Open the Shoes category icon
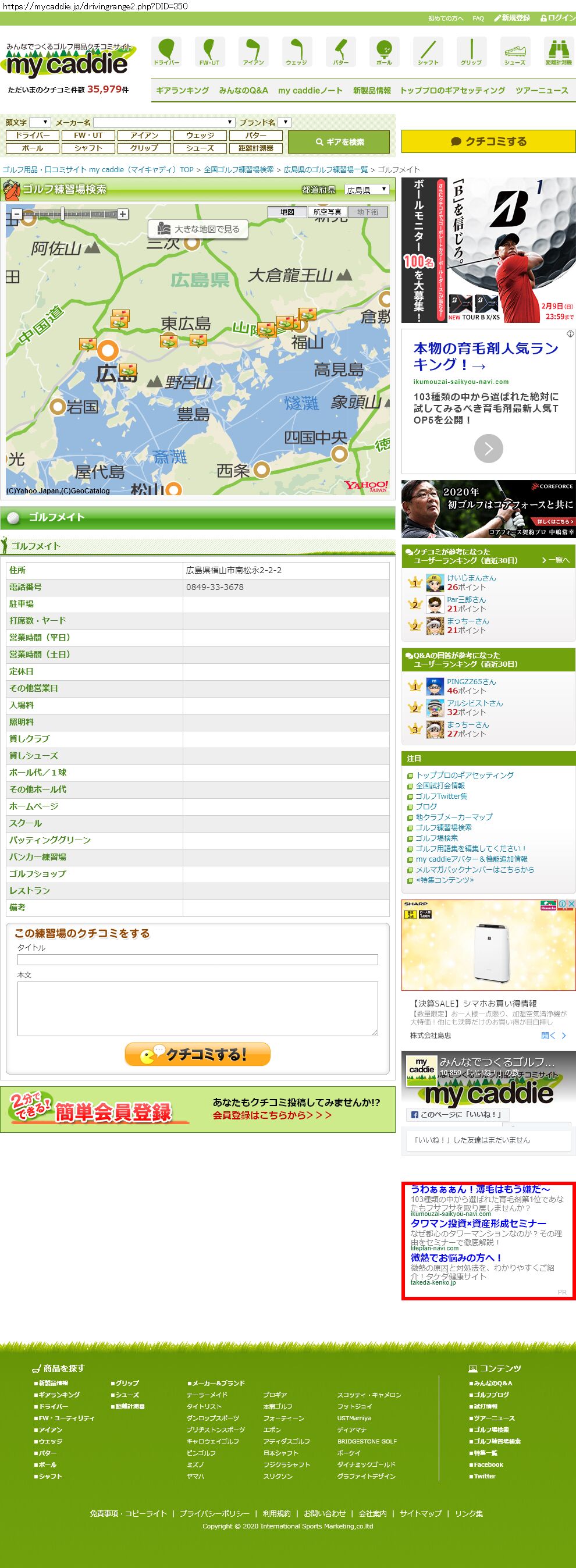This screenshot has height=1568, width=576. pyautogui.click(x=514, y=51)
